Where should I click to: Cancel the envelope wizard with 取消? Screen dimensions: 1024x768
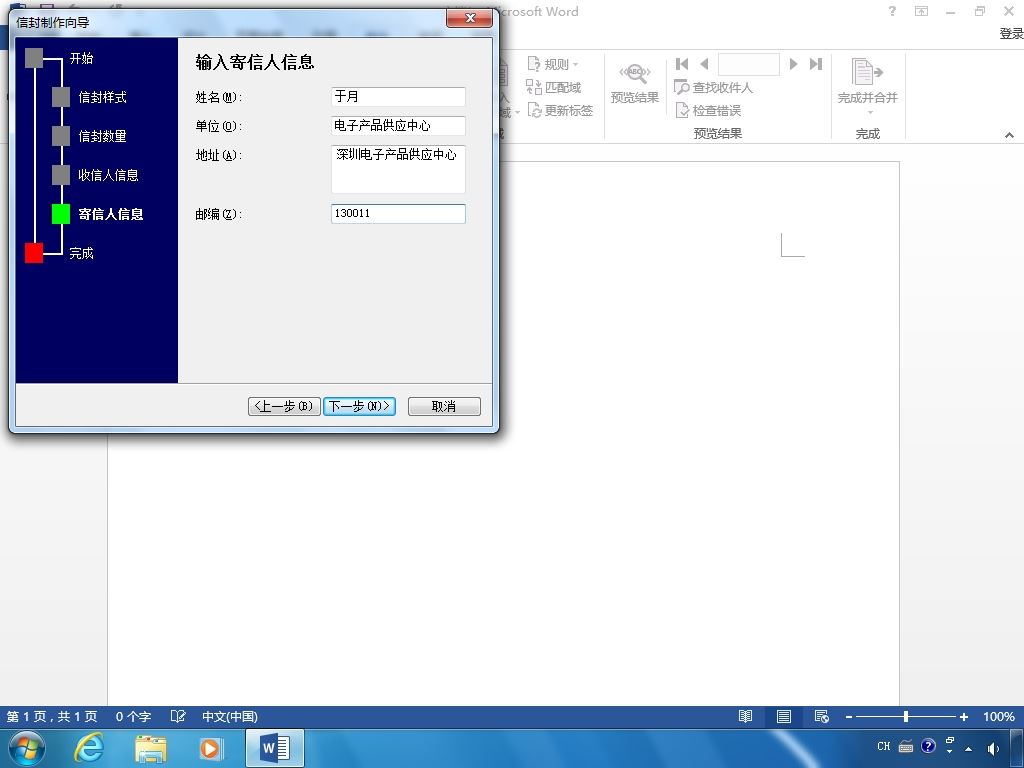(x=444, y=406)
